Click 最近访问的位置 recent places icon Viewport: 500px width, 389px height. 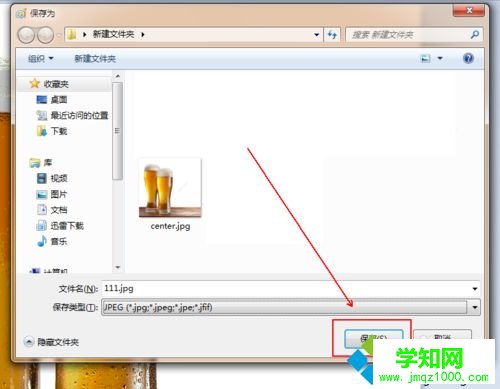point(42,115)
